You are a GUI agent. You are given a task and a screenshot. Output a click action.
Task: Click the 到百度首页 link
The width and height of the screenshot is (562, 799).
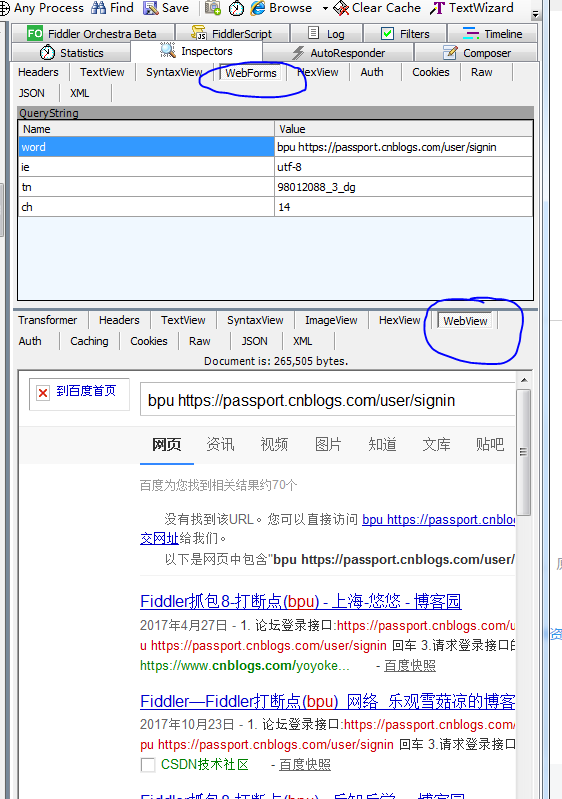click(x=86, y=391)
